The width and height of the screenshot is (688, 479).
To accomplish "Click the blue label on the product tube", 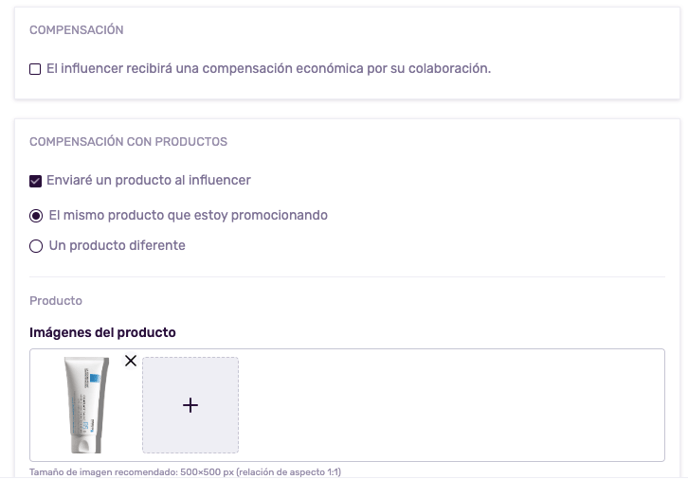I will point(95,379).
